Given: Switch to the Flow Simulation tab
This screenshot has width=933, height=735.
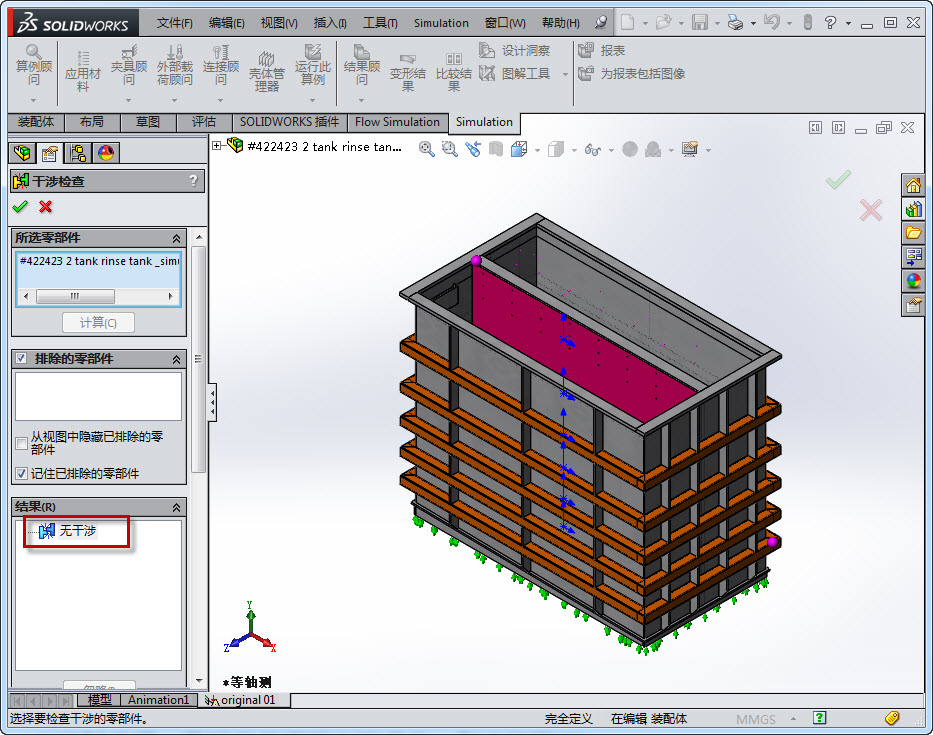Looking at the screenshot, I should point(397,122).
